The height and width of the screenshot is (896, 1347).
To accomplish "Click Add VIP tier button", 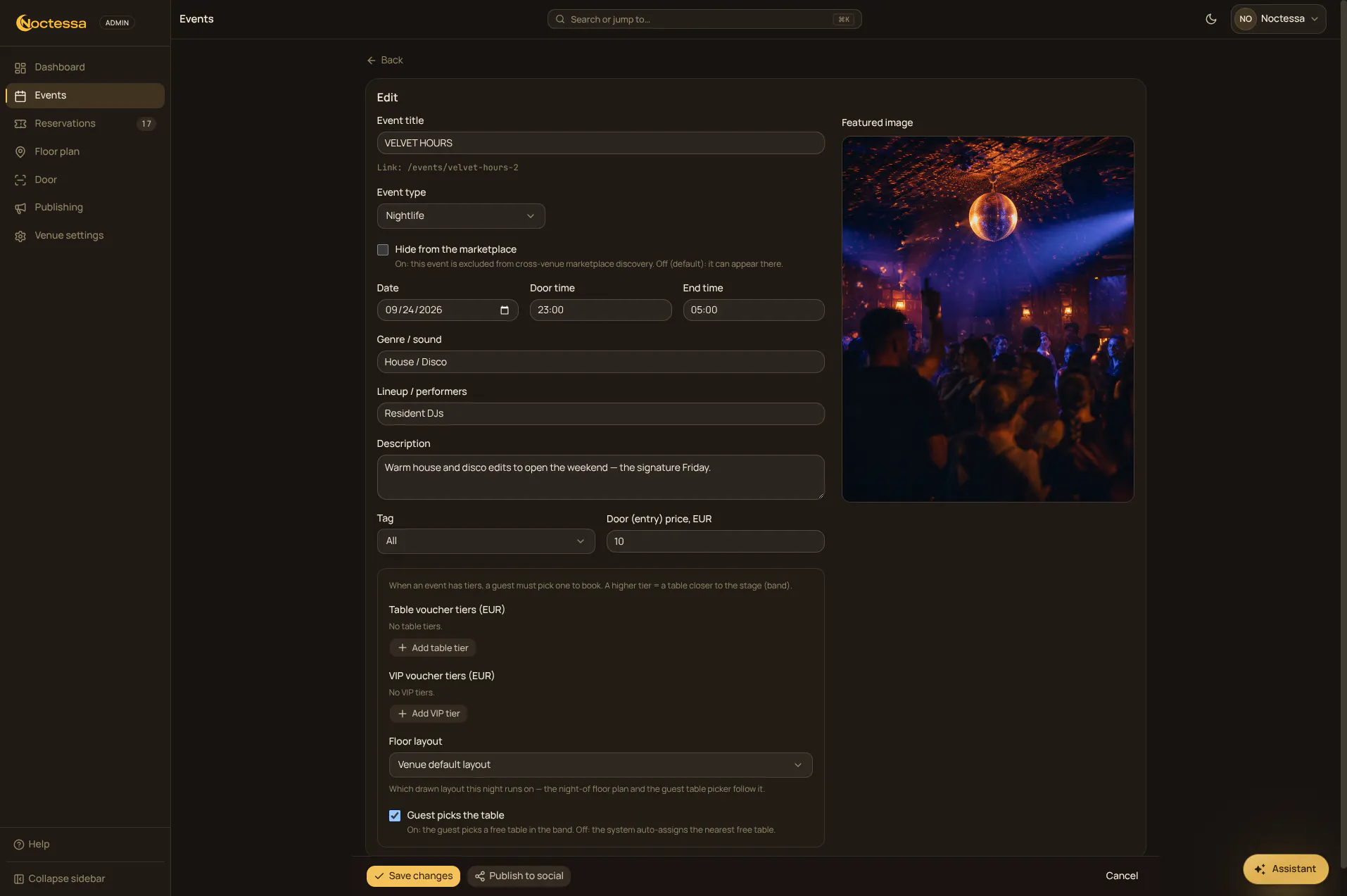I will click(x=429, y=714).
